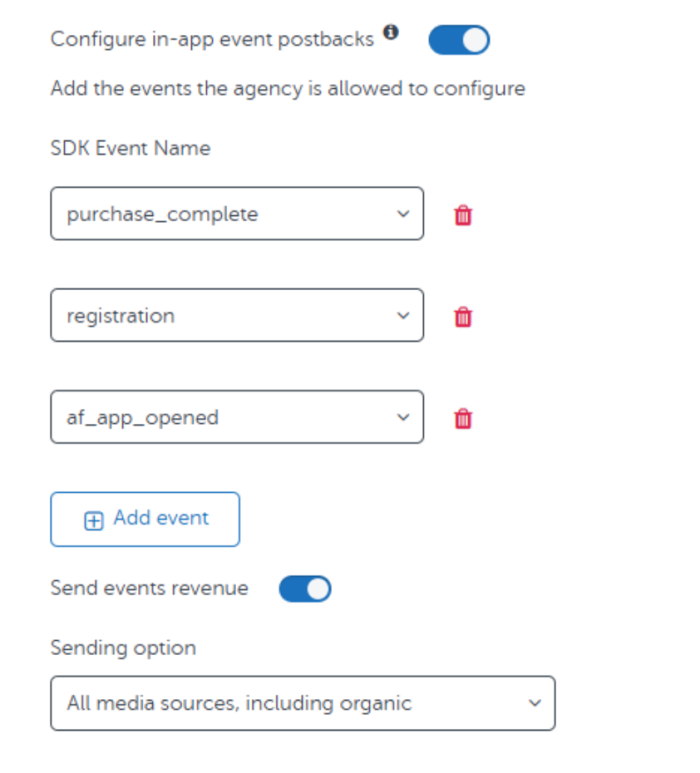Click the info icon beside in-app event postbacks
The width and height of the screenshot is (700, 773).
[391, 32]
